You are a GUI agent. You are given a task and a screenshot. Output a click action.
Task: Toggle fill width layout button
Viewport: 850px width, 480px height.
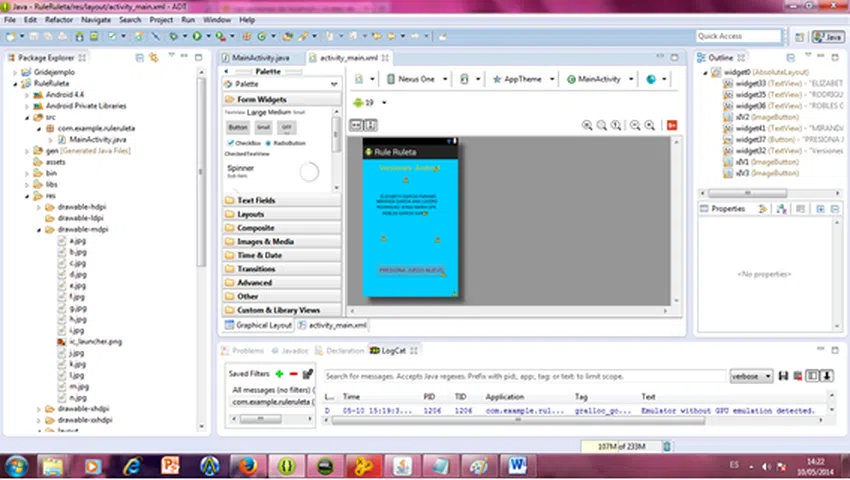click(356, 125)
